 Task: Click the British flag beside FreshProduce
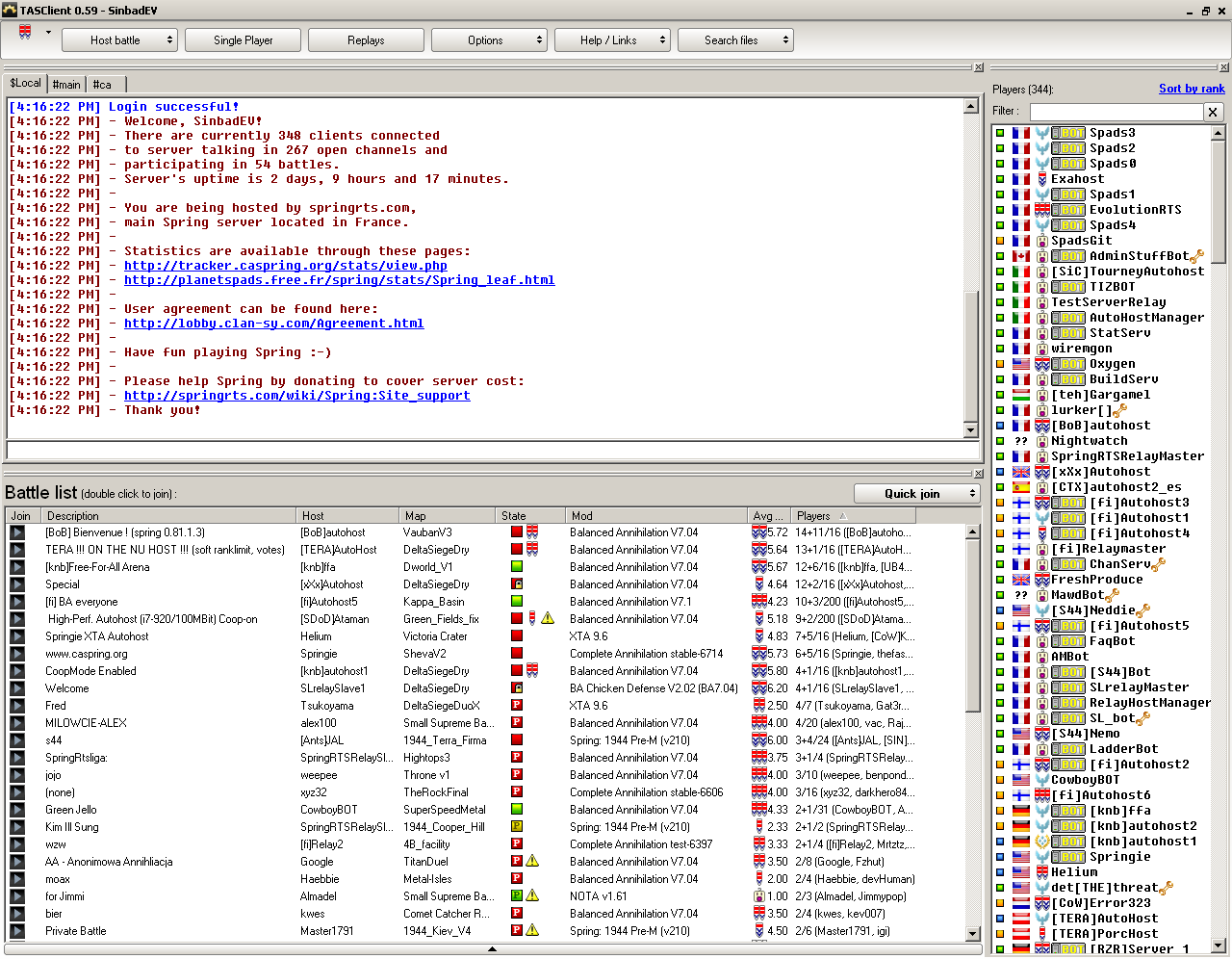pyautogui.click(x=1021, y=580)
